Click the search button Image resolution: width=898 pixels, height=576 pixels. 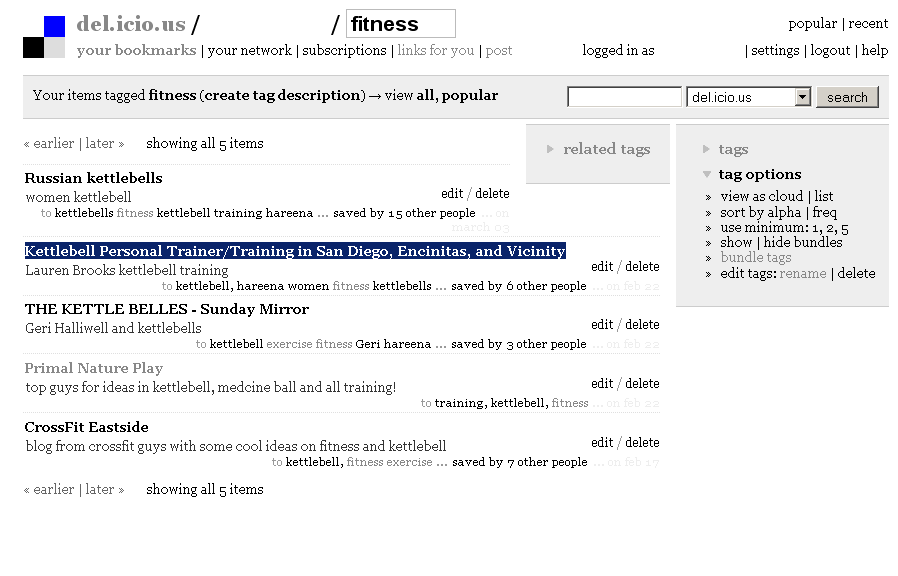point(847,97)
